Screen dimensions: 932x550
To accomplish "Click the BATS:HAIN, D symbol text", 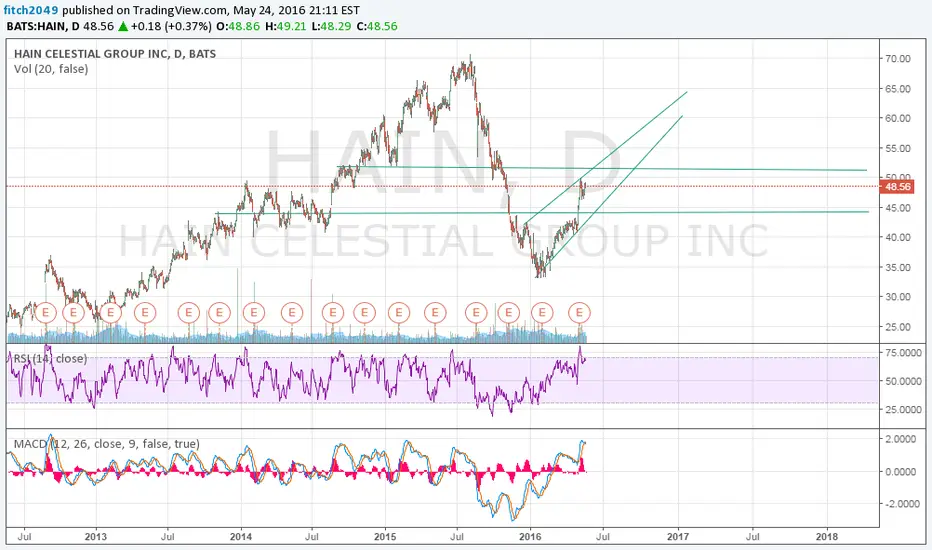I will pos(43,26).
